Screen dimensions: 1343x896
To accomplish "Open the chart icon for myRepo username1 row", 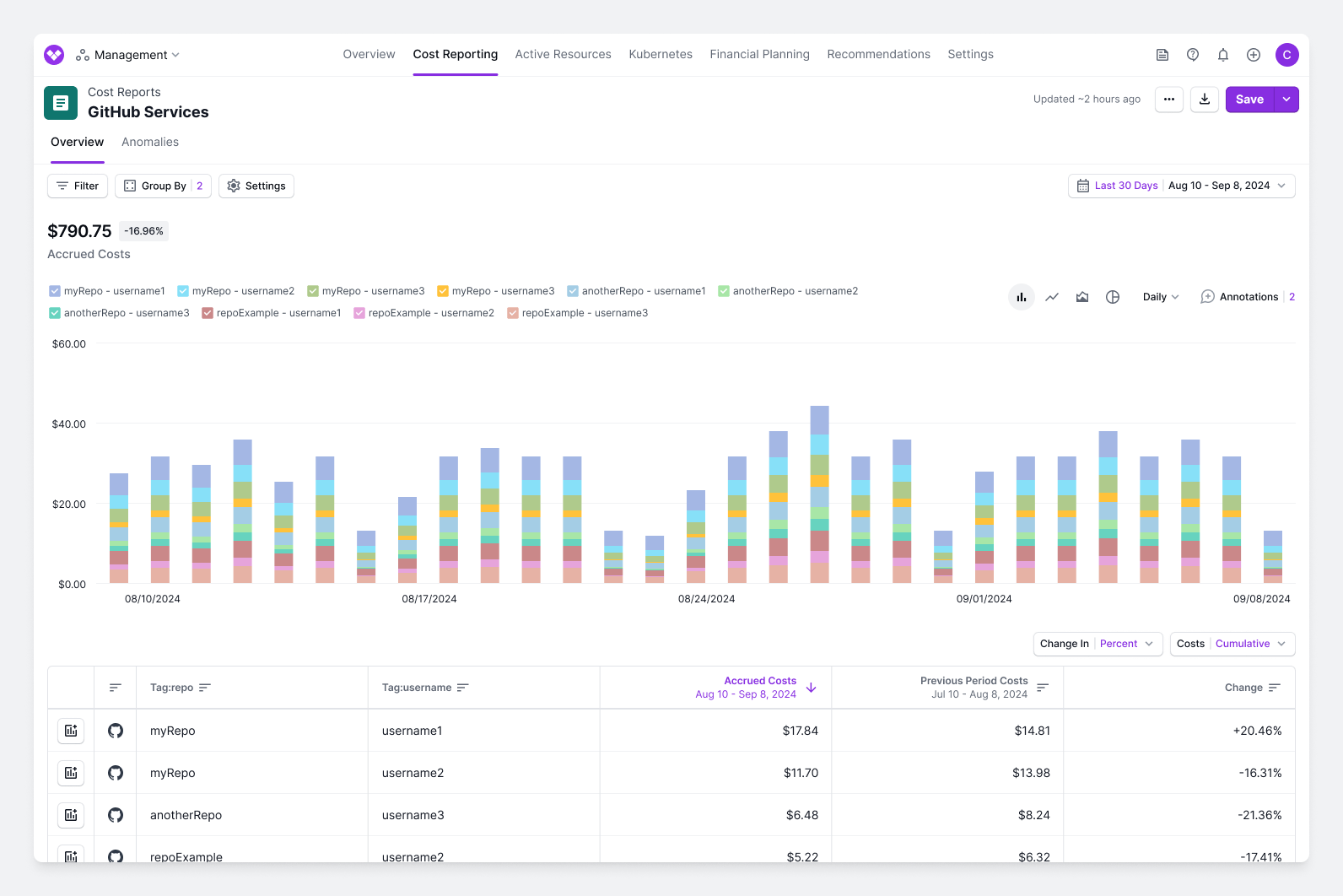I will click(x=71, y=731).
